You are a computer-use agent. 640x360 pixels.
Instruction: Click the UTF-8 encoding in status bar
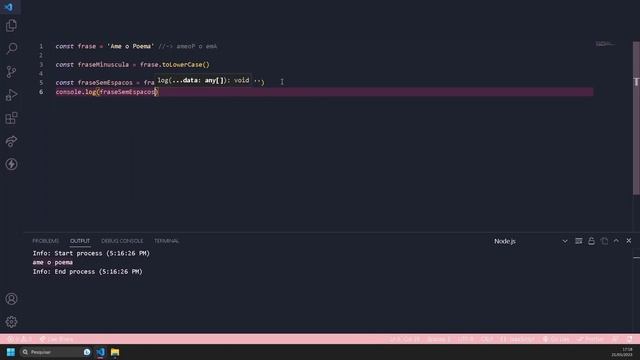tap(466, 339)
